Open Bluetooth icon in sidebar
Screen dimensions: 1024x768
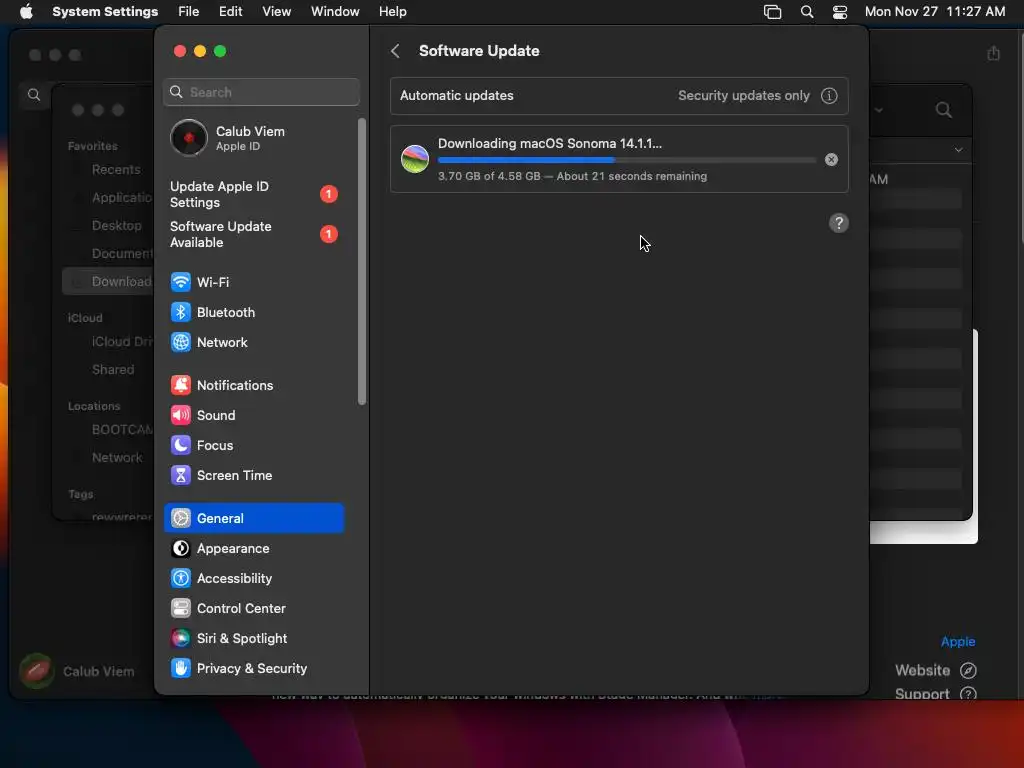pos(181,312)
